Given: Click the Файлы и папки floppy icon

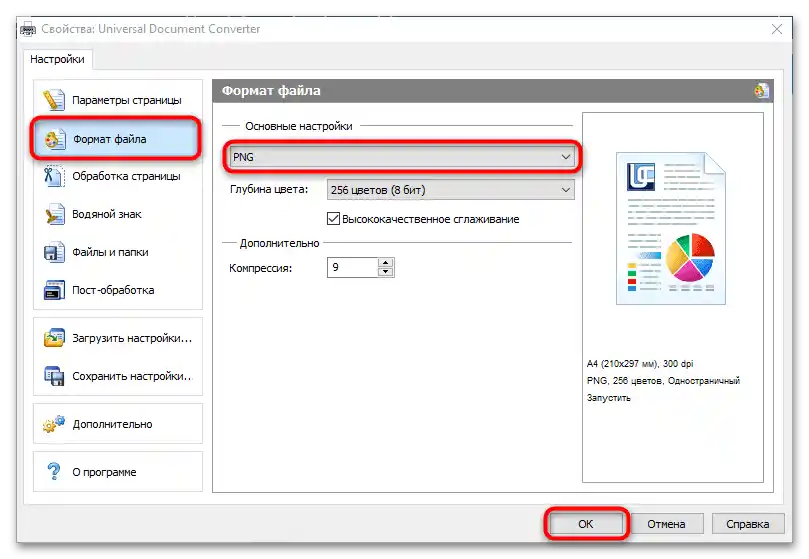Looking at the screenshot, I should click(54, 252).
